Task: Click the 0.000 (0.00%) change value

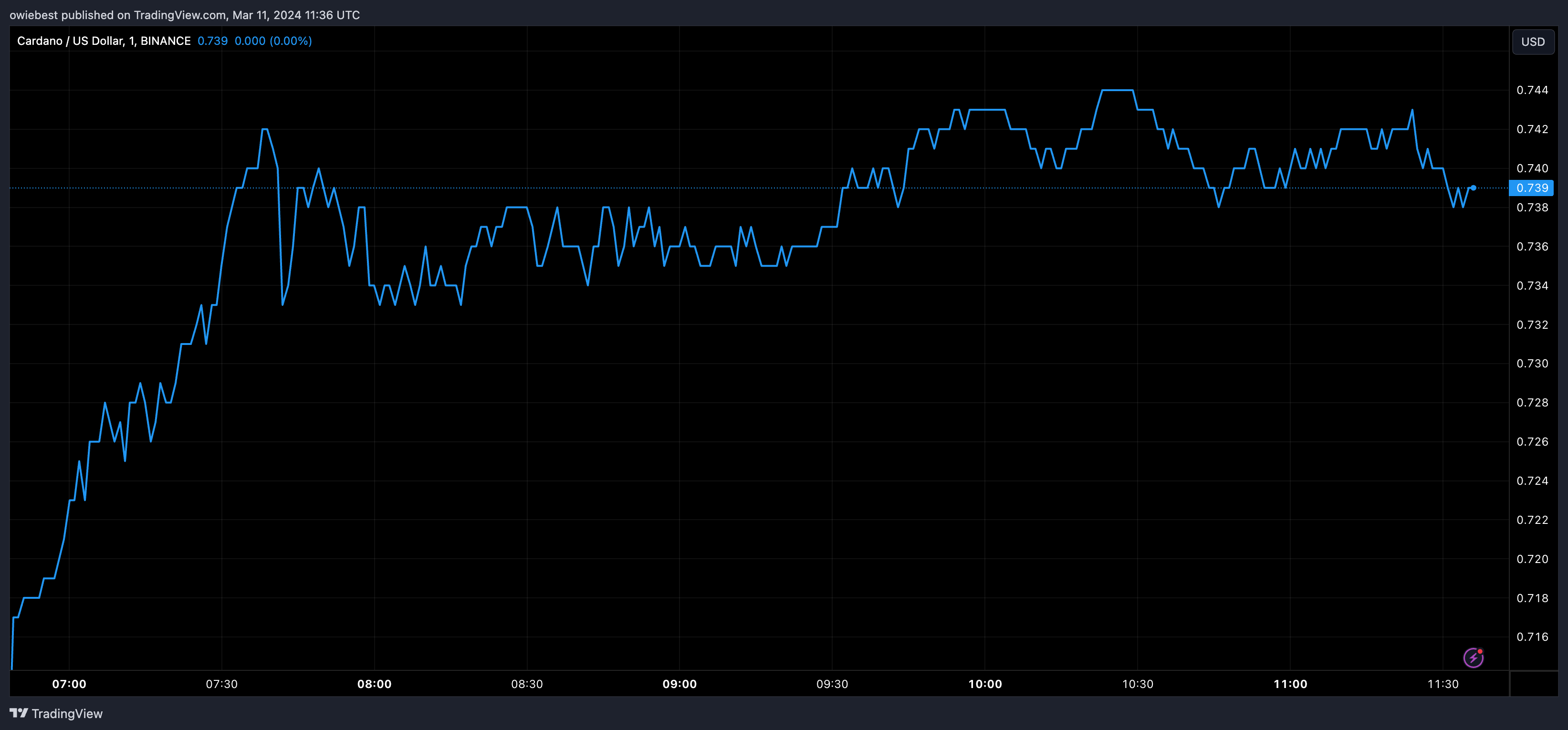Action: point(273,41)
